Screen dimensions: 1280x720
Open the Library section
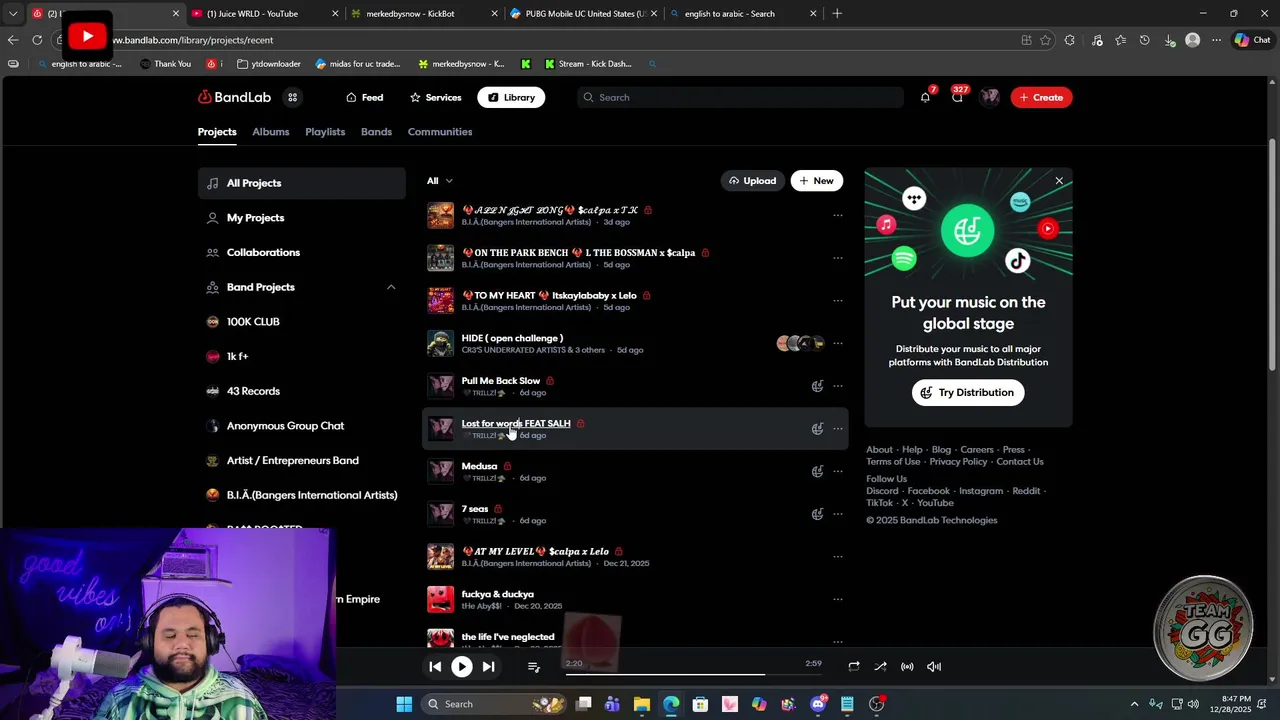[511, 97]
